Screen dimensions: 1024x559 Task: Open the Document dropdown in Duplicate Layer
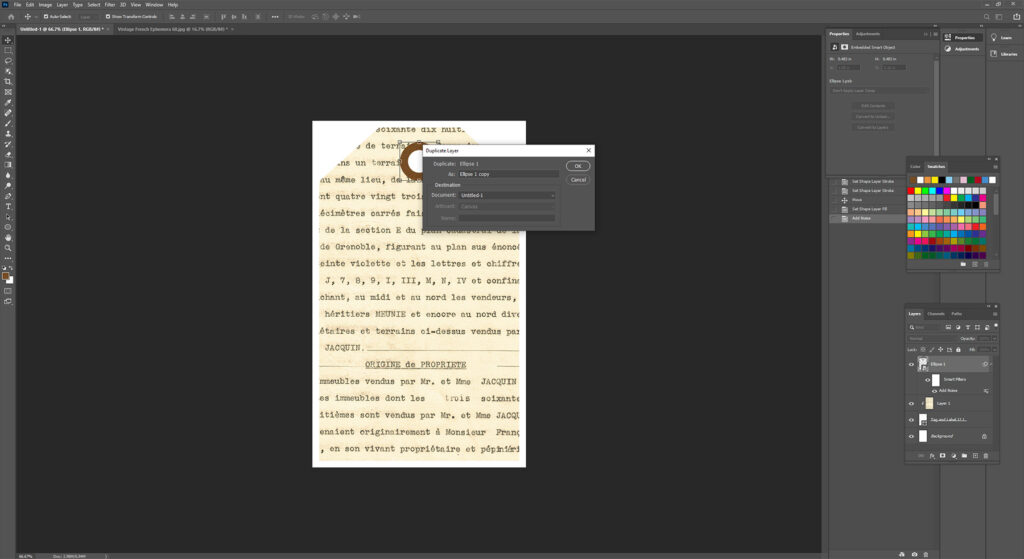507,195
